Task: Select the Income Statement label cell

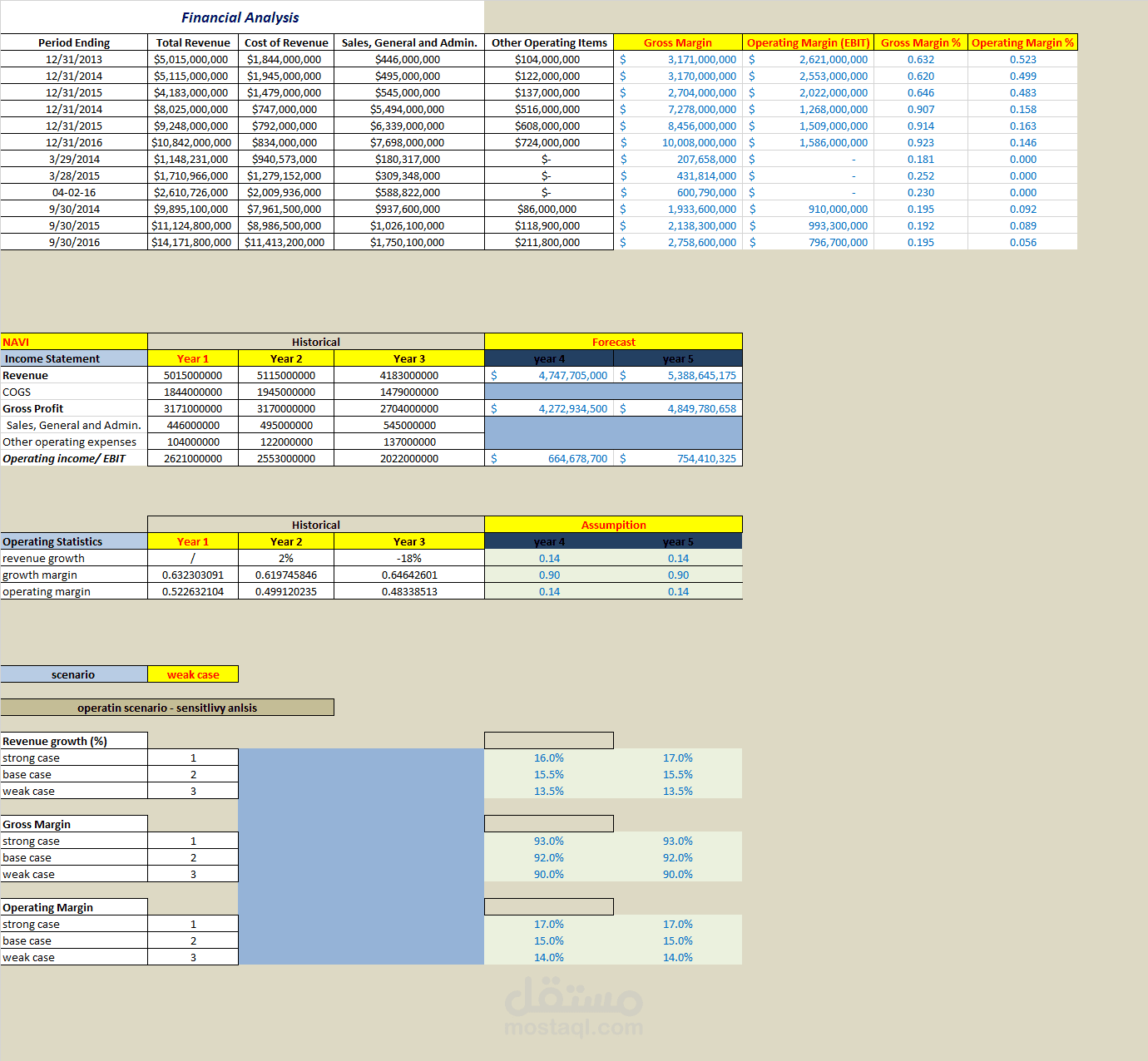Action: (74, 358)
